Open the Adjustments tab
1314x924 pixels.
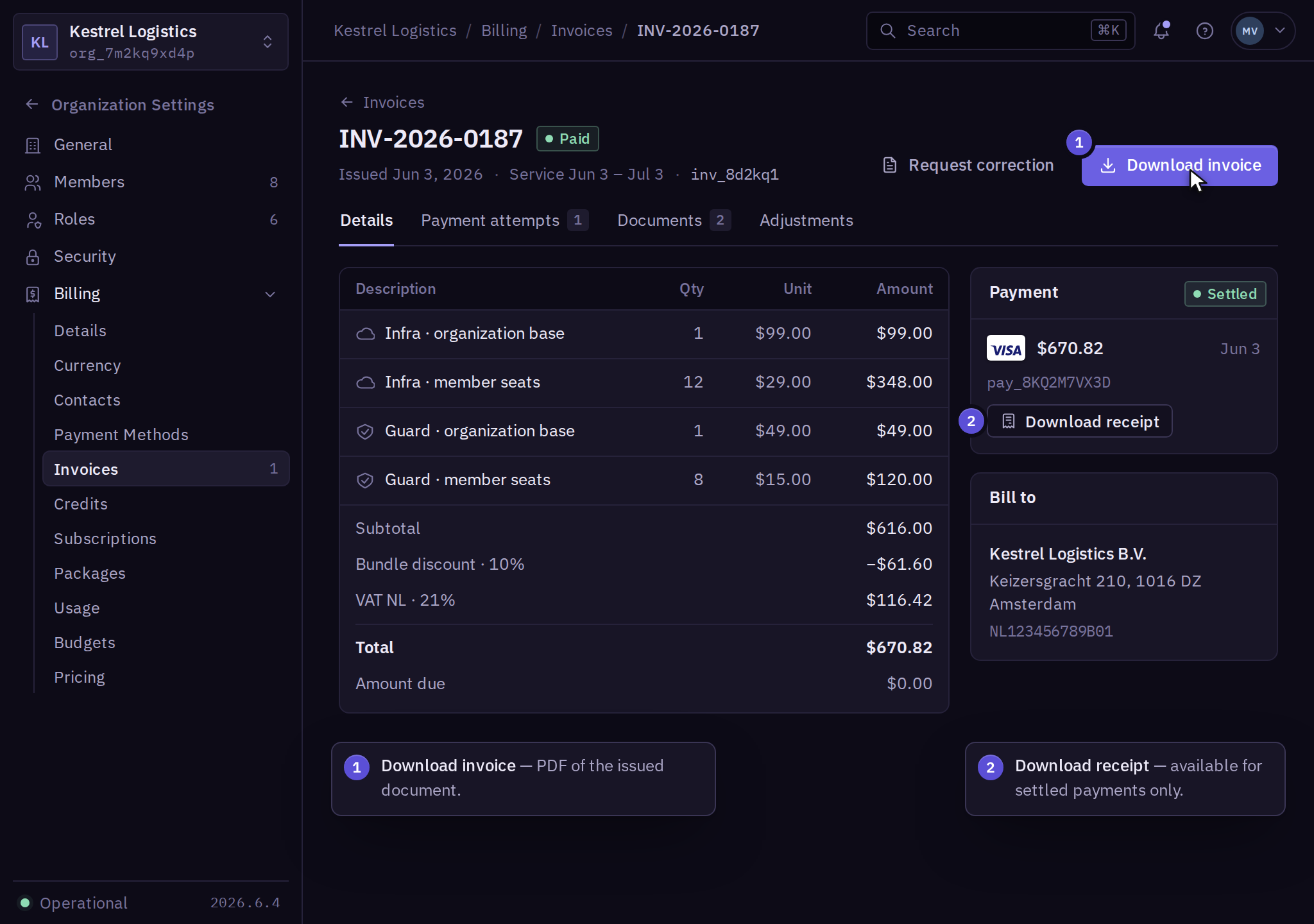coord(806,220)
